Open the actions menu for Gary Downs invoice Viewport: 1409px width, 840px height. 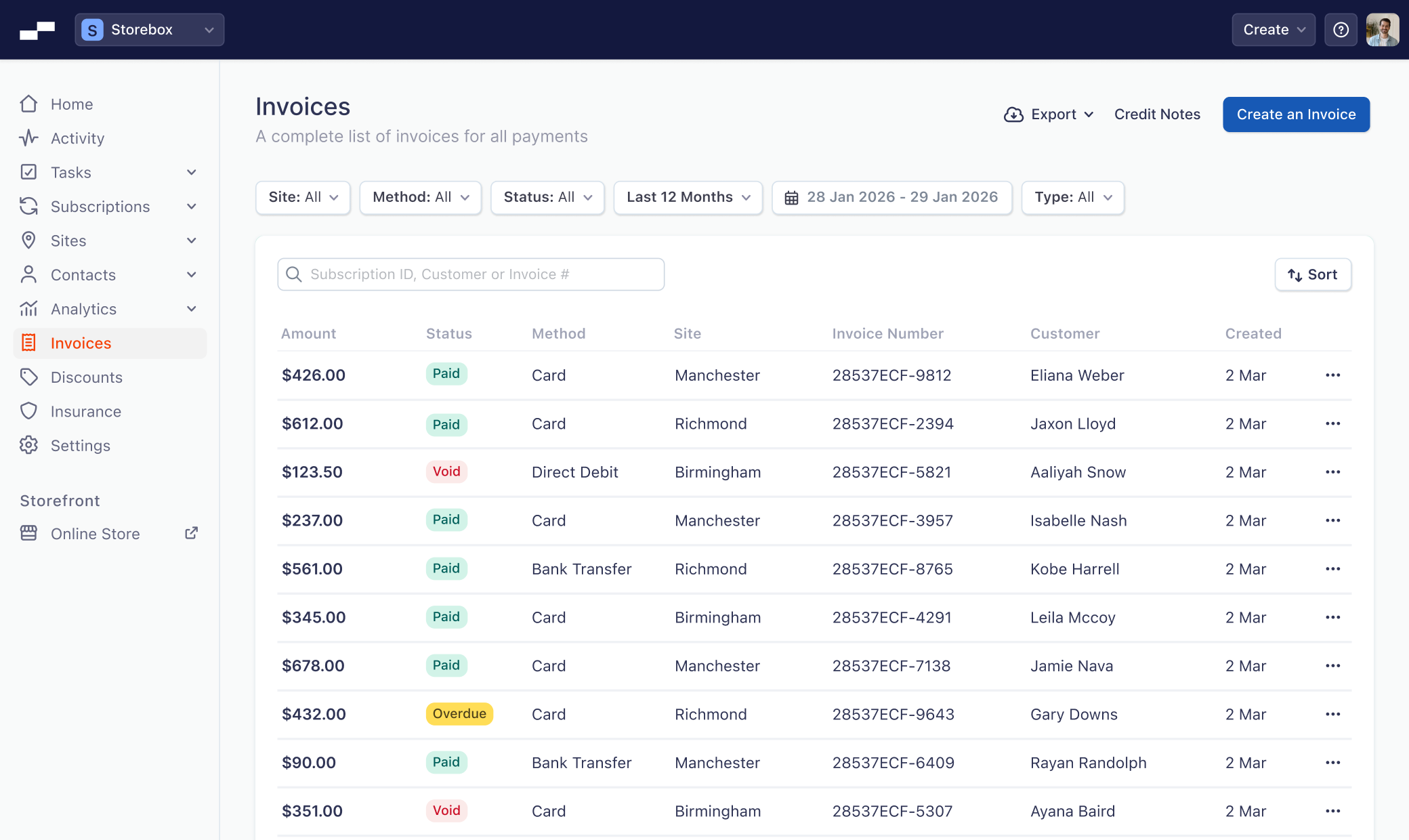click(1332, 714)
